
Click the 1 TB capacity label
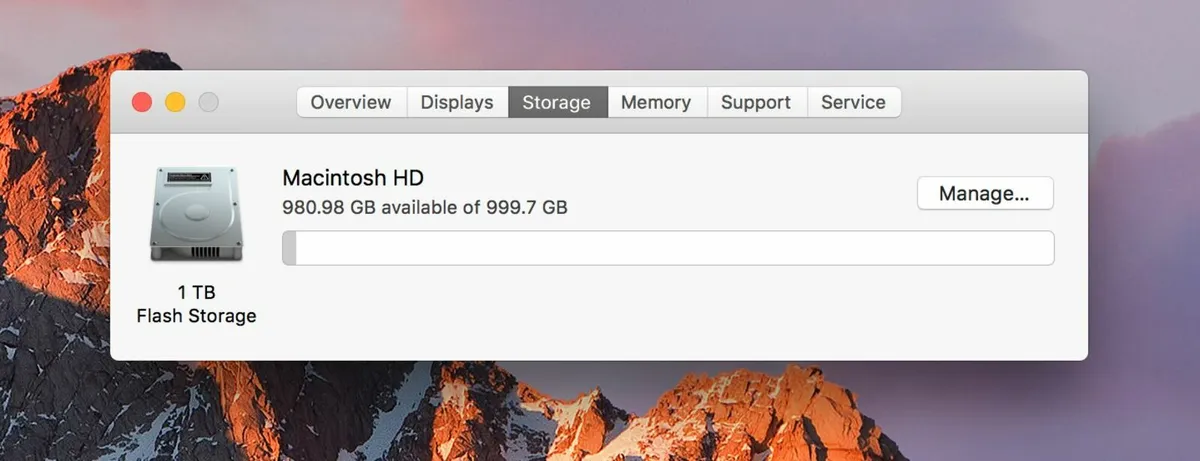tap(196, 293)
